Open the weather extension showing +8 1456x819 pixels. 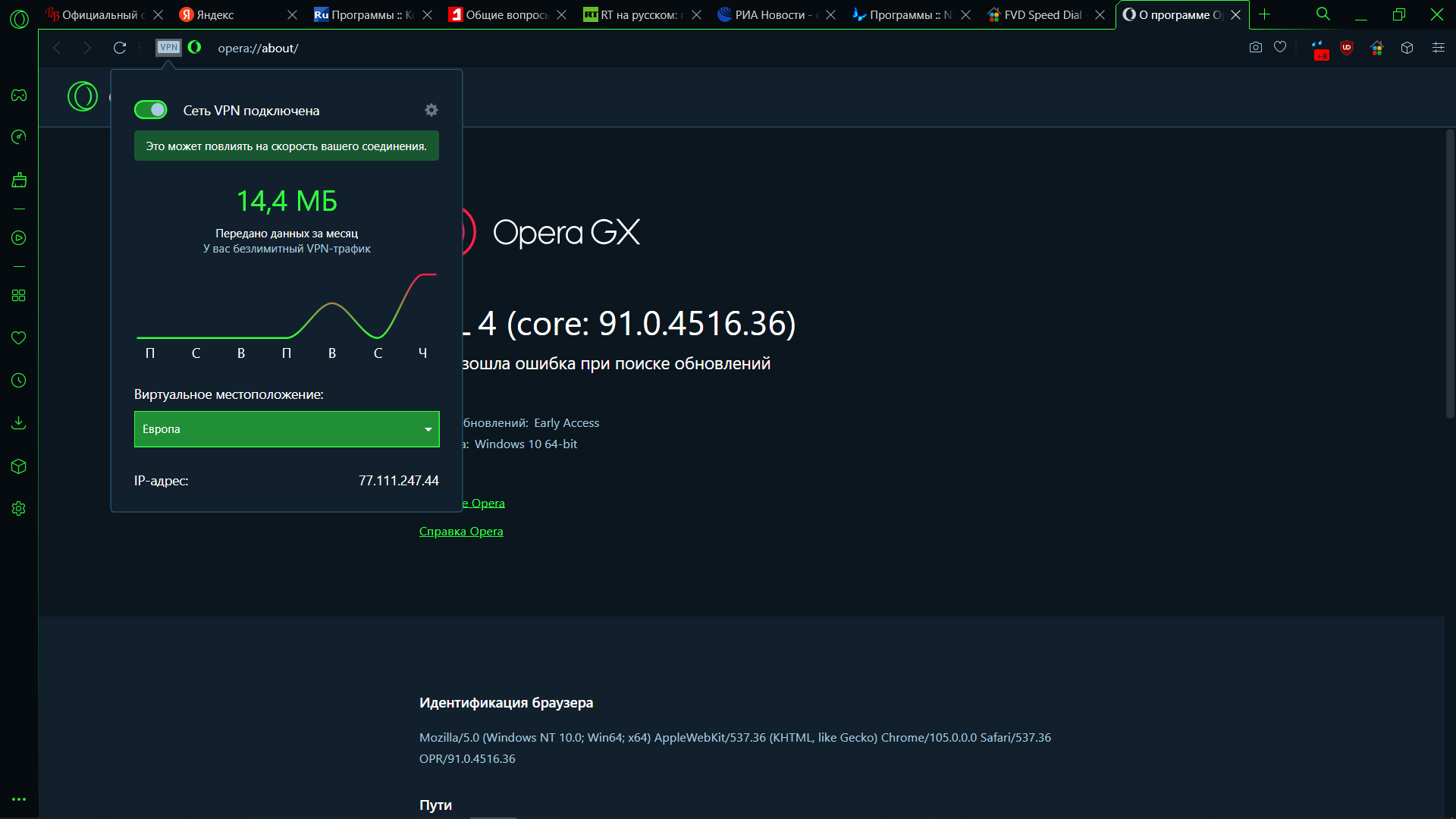click(1320, 50)
